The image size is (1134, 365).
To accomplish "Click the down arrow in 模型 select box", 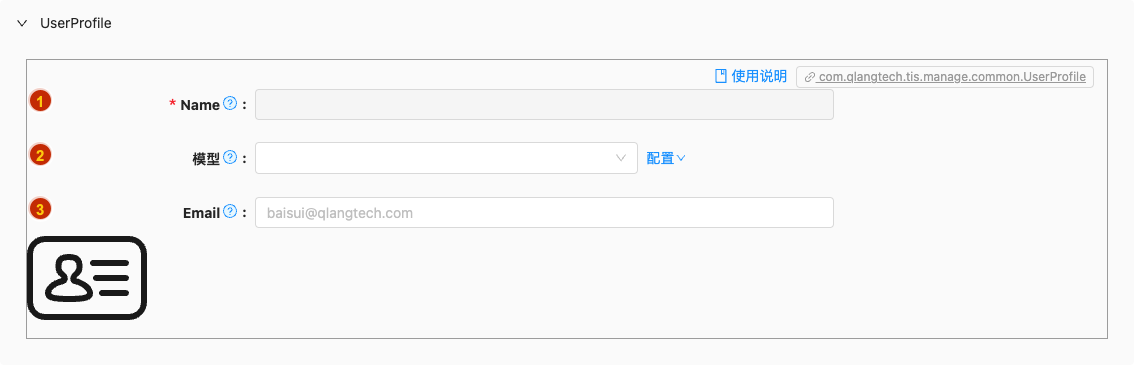I will [x=620, y=158].
